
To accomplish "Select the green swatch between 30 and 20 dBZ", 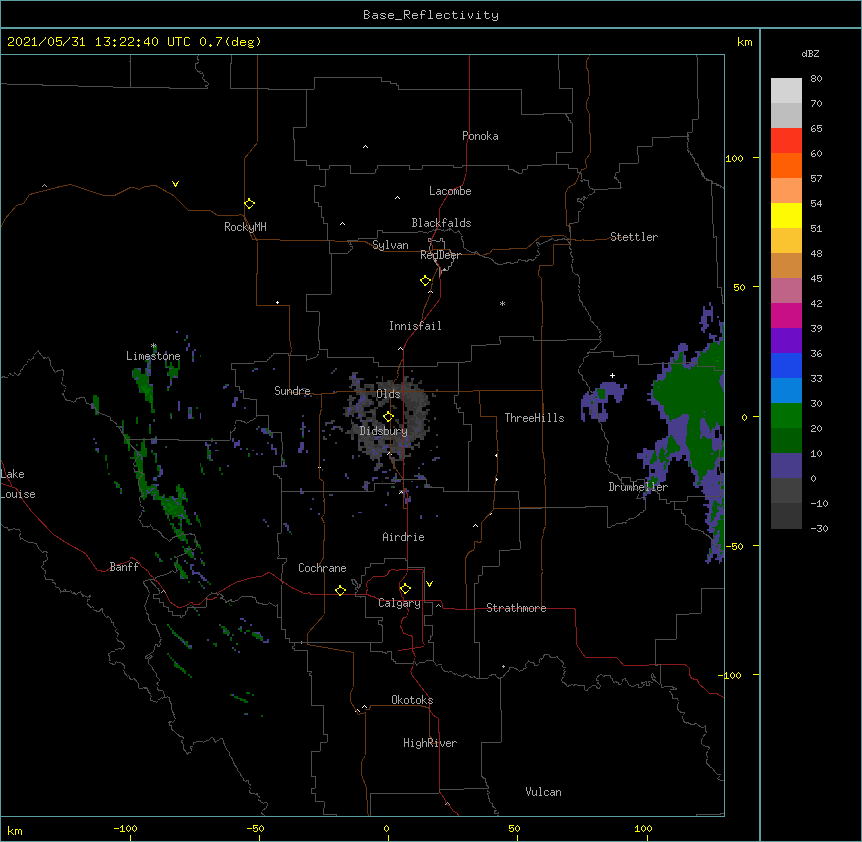I will [x=786, y=416].
